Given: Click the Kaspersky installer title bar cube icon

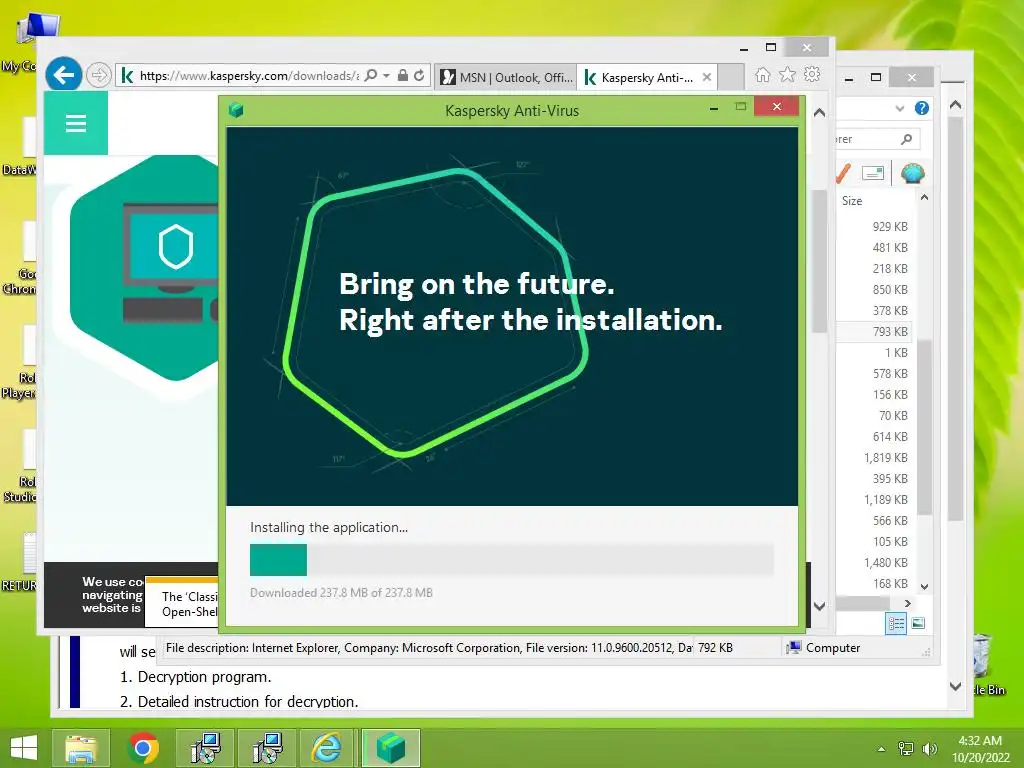Looking at the screenshot, I should (236, 110).
